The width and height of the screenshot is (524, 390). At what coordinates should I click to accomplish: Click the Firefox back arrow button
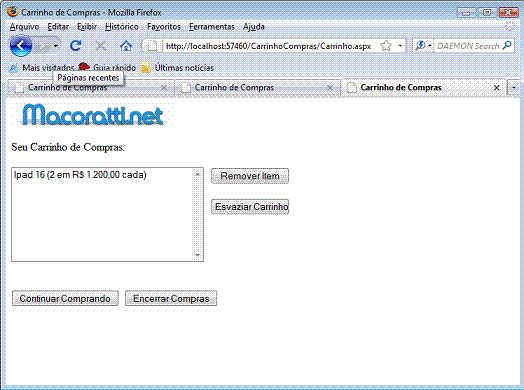tap(20, 46)
